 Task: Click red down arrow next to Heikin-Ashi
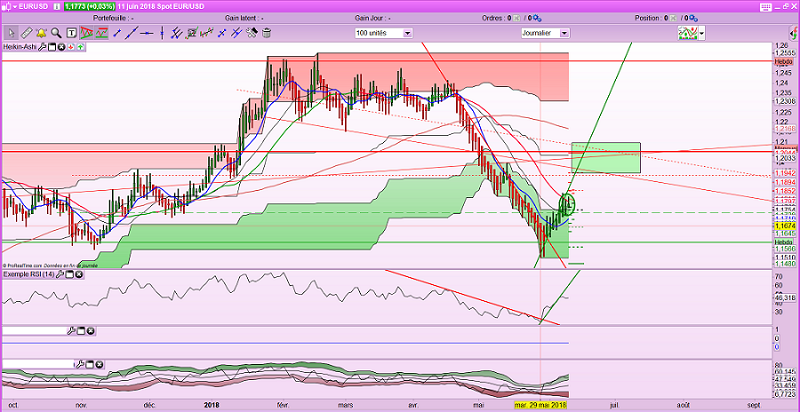click(x=70, y=47)
